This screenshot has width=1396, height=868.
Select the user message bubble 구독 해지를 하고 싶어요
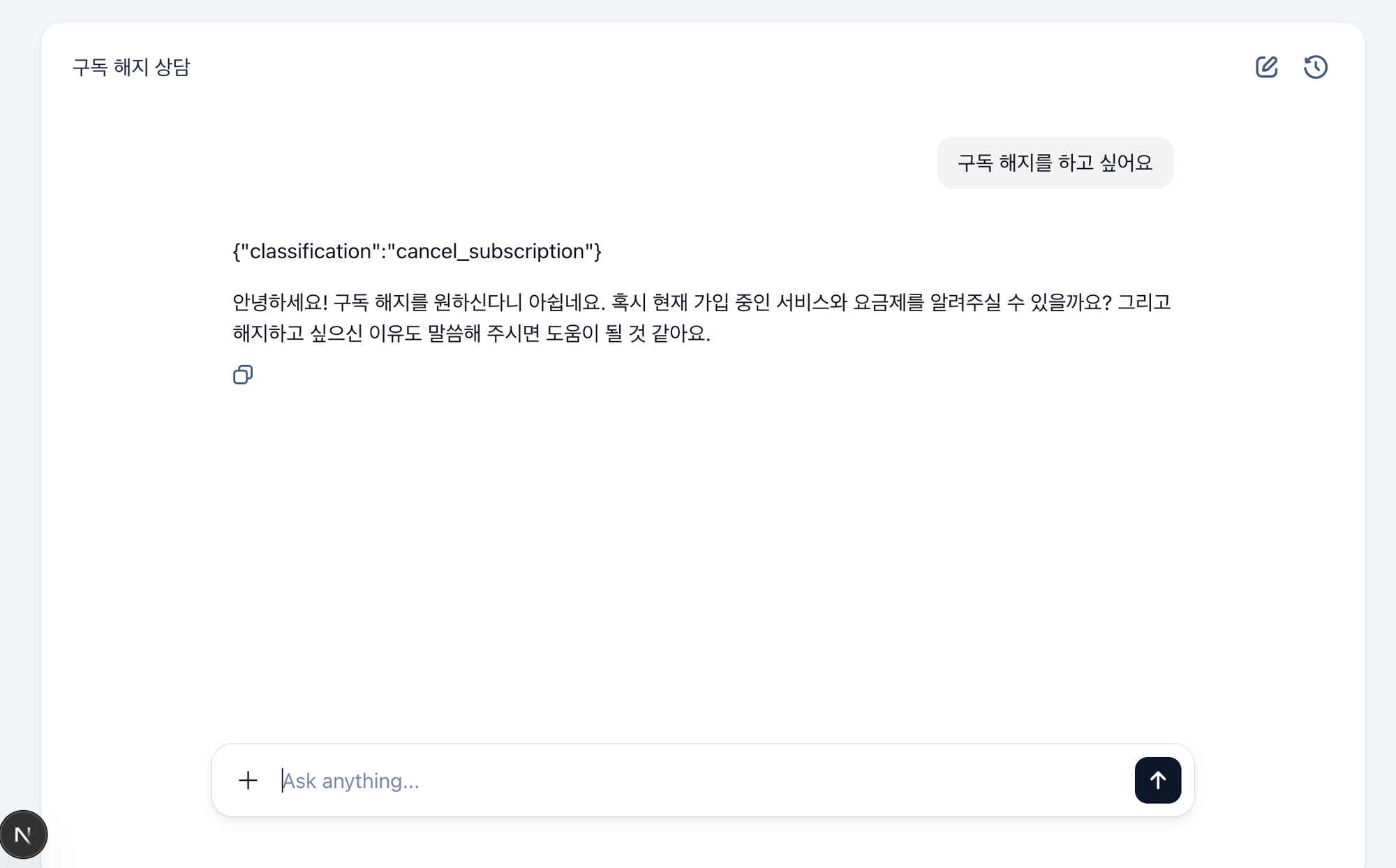[x=1055, y=162]
